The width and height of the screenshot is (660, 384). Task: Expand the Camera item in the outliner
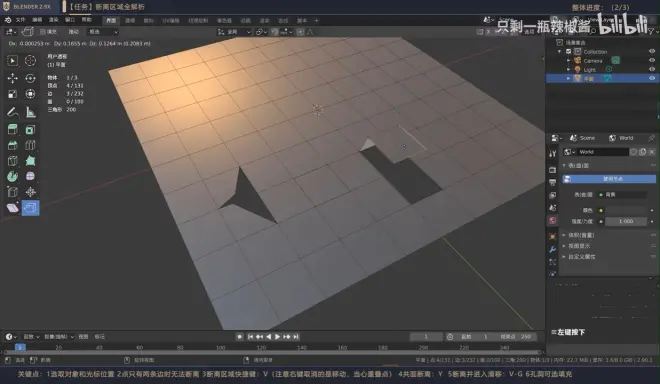(569, 61)
